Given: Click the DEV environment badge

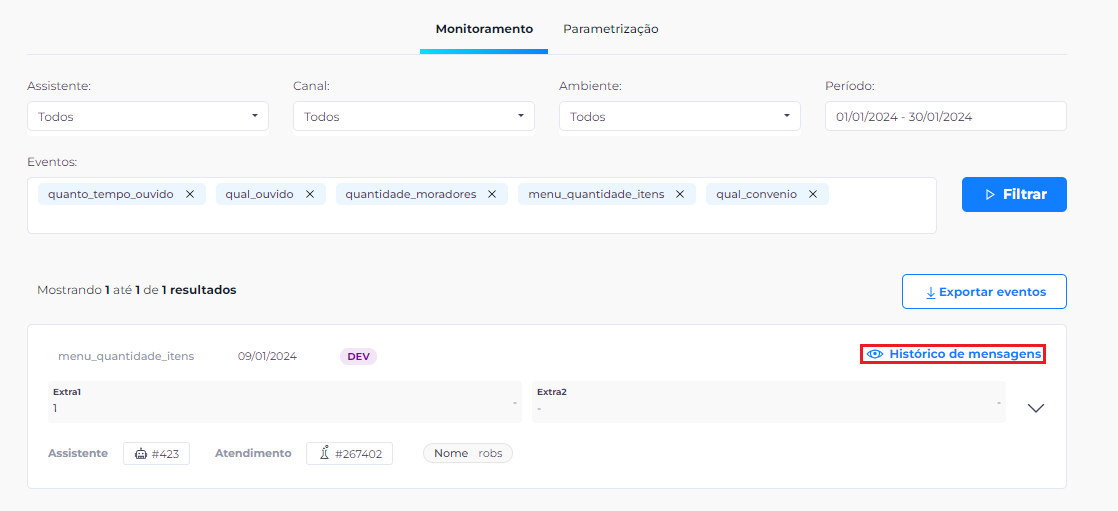Looking at the screenshot, I should pos(358,356).
